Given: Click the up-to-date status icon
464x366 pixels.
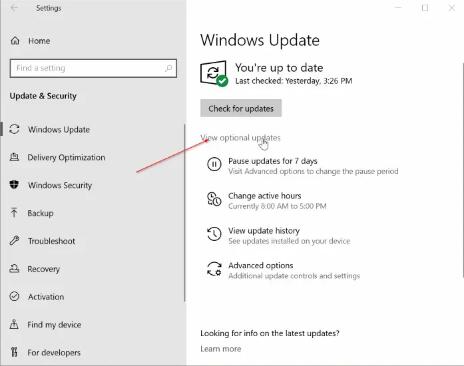Looking at the screenshot, I should (x=214, y=73).
